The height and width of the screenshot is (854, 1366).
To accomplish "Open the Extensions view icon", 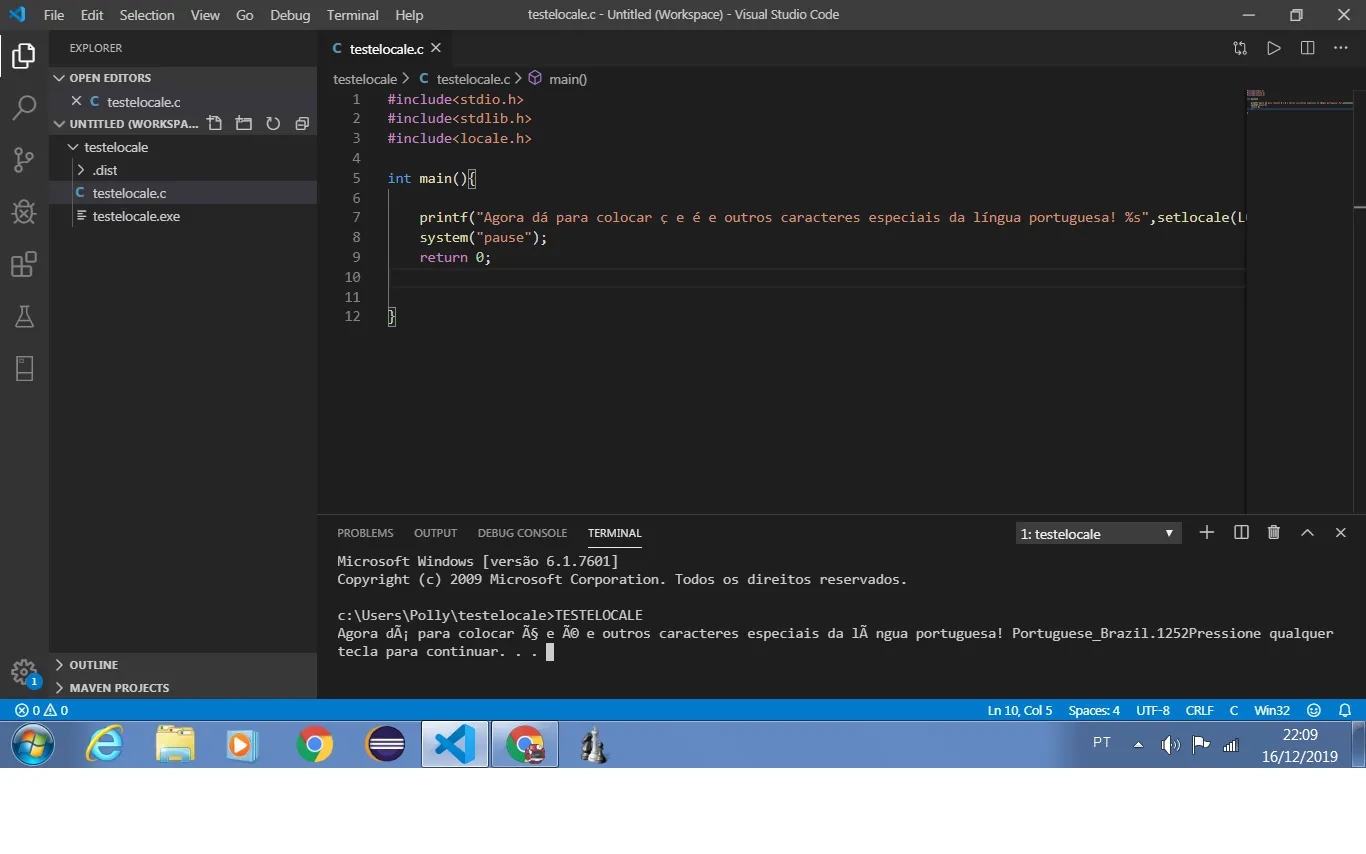I will click(x=24, y=265).
